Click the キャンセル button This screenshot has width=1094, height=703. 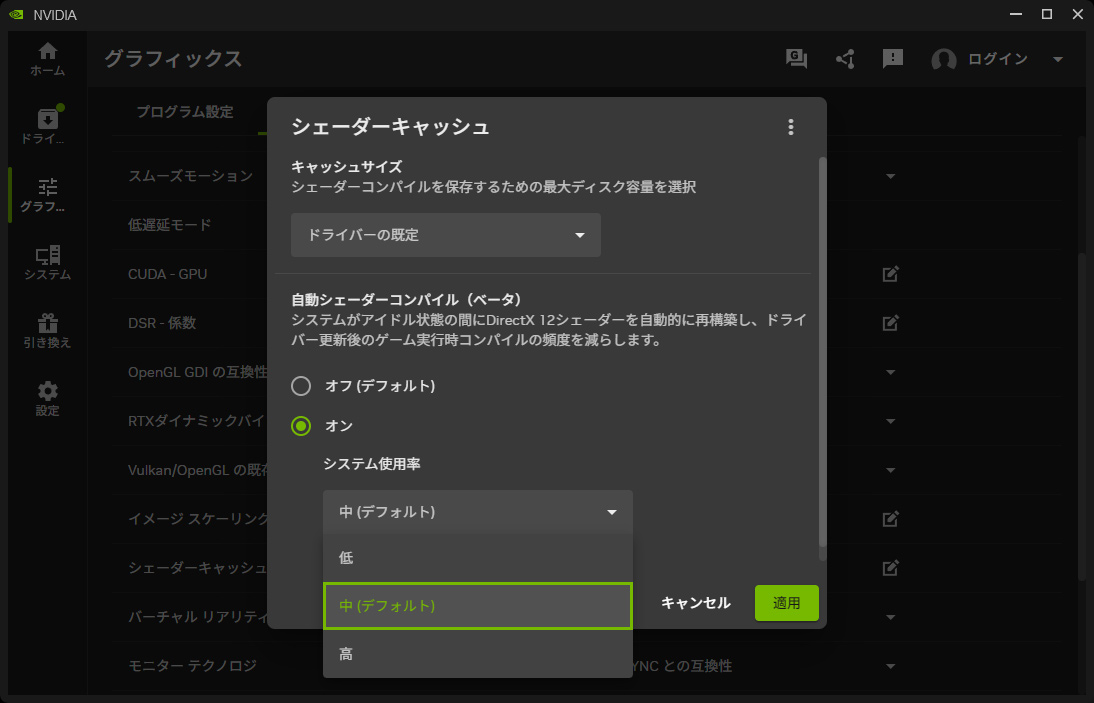(x=695, y=603)
